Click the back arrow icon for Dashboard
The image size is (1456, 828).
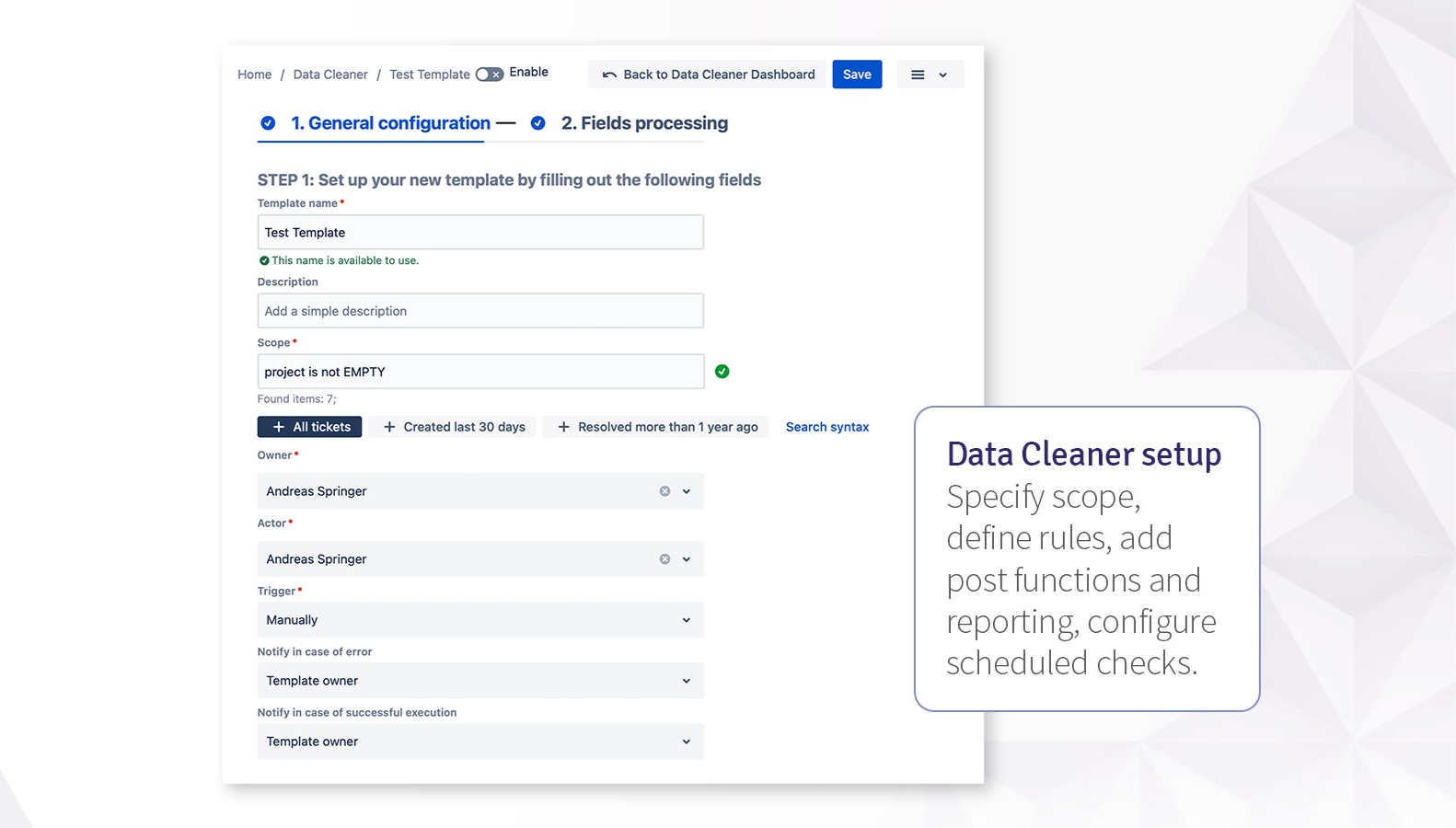[x=609, y=75]
